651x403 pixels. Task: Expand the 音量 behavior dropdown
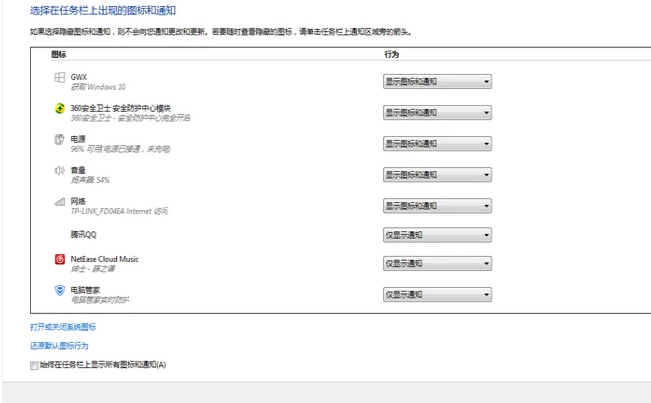tap(437, 175)
